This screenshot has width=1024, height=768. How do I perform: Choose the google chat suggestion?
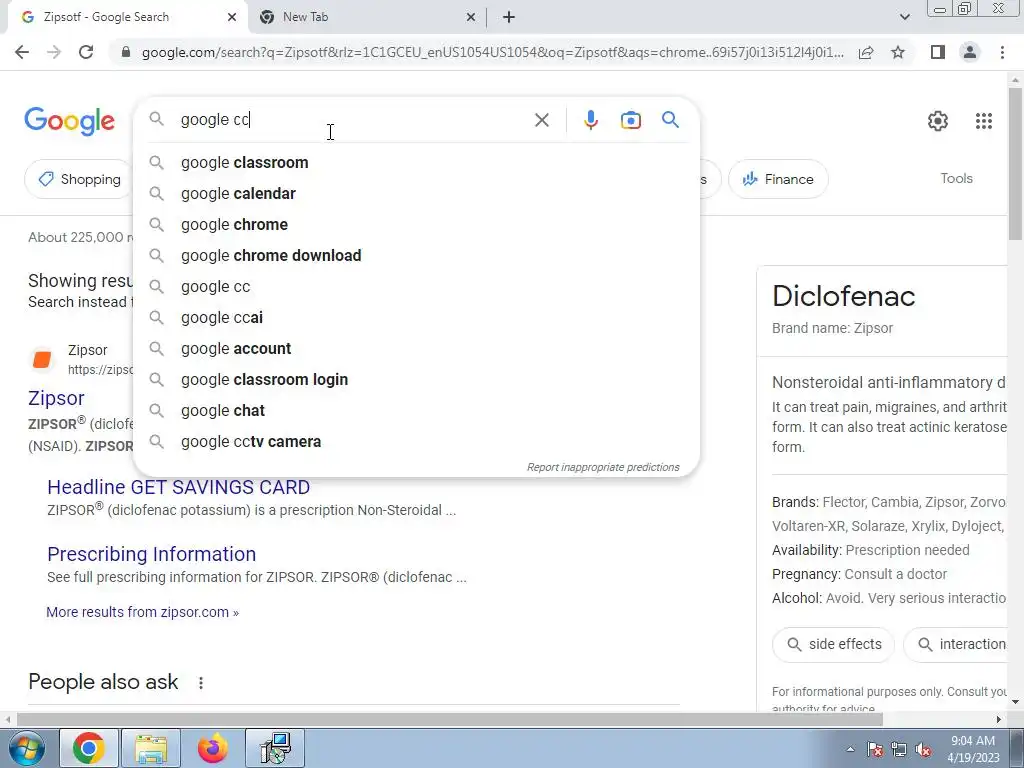pos(416,411)
